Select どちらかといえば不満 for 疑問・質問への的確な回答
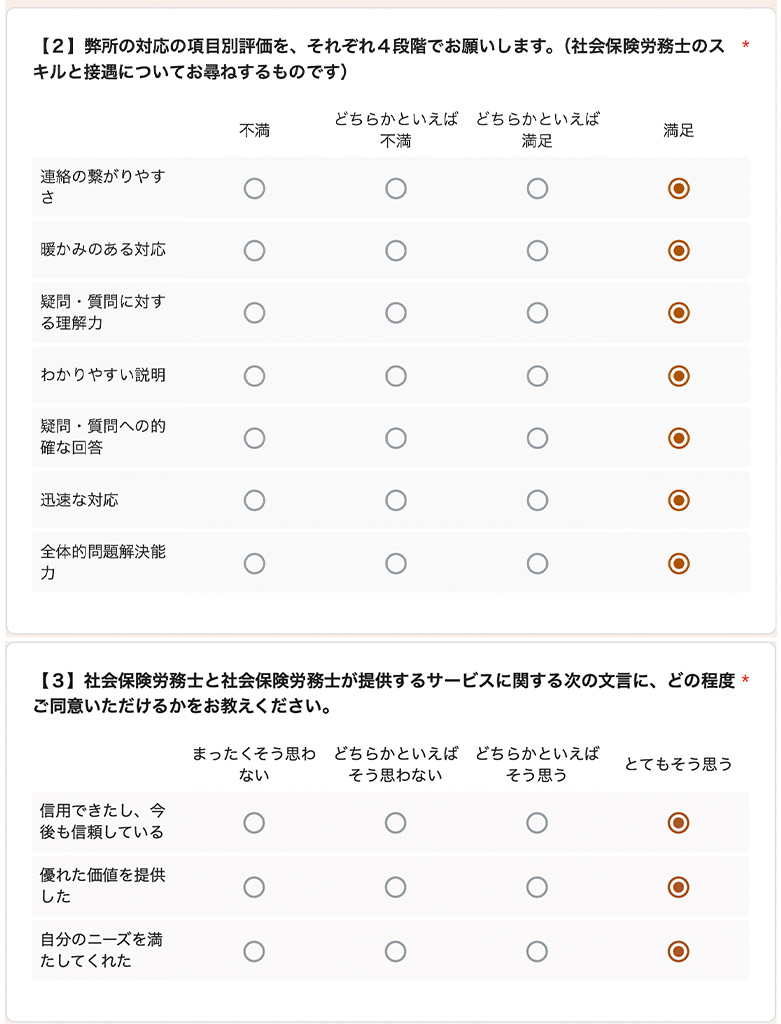Screen dimensions: 781x1024 click(x=395, y=438)
